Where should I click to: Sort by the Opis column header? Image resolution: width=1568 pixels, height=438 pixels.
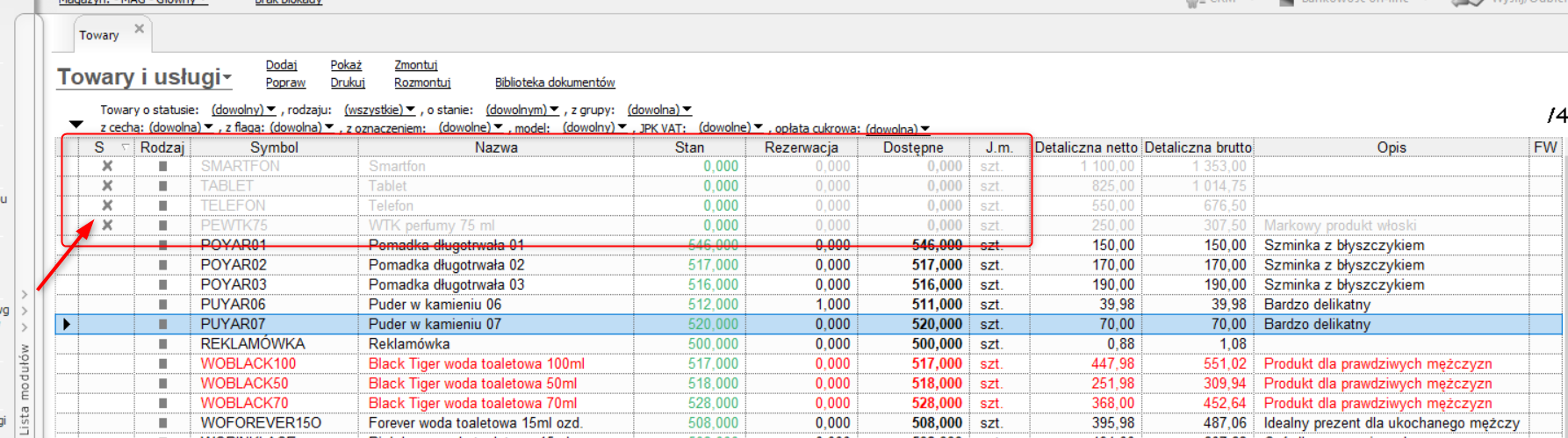pos(1392,147)
